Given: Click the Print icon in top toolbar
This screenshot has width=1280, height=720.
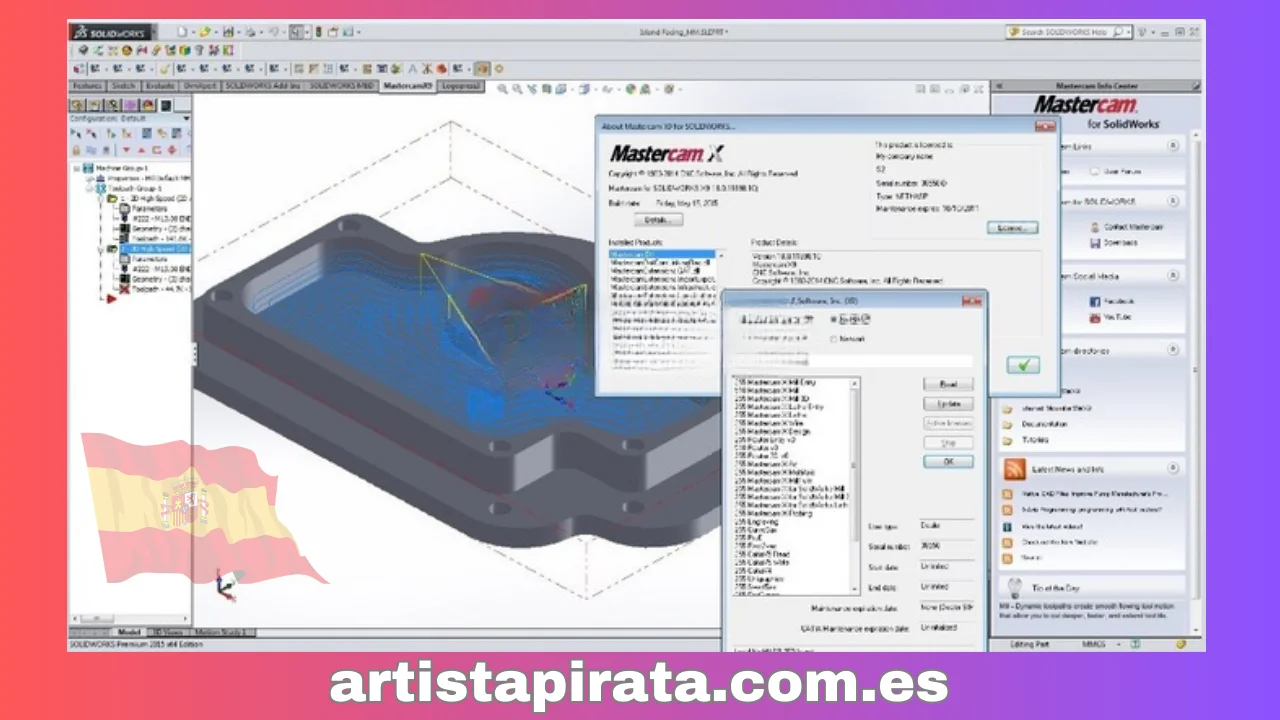Looking at the screenshot, I should point(250,32).
